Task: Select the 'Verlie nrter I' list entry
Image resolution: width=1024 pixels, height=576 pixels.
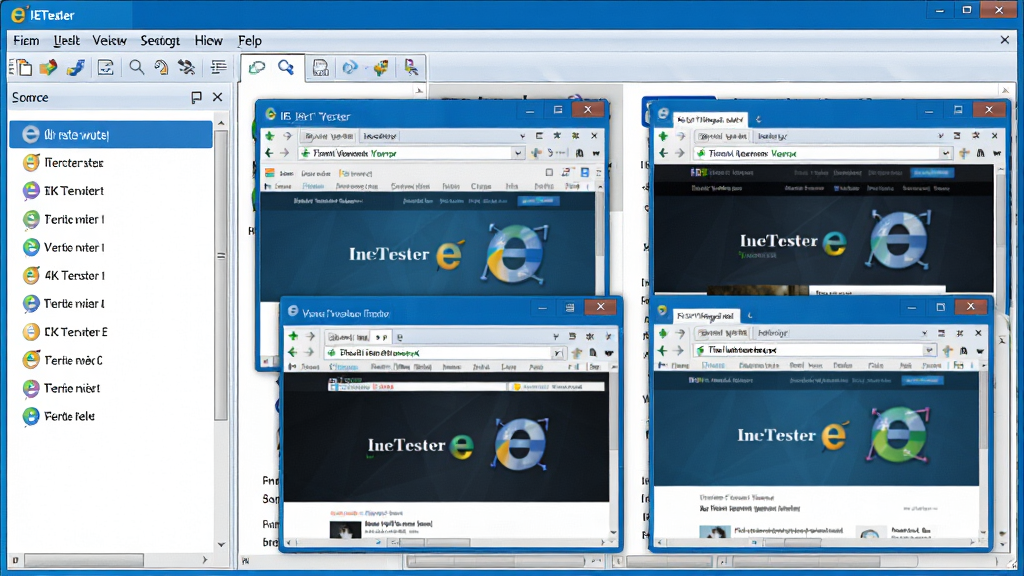Action: [111, 248]
